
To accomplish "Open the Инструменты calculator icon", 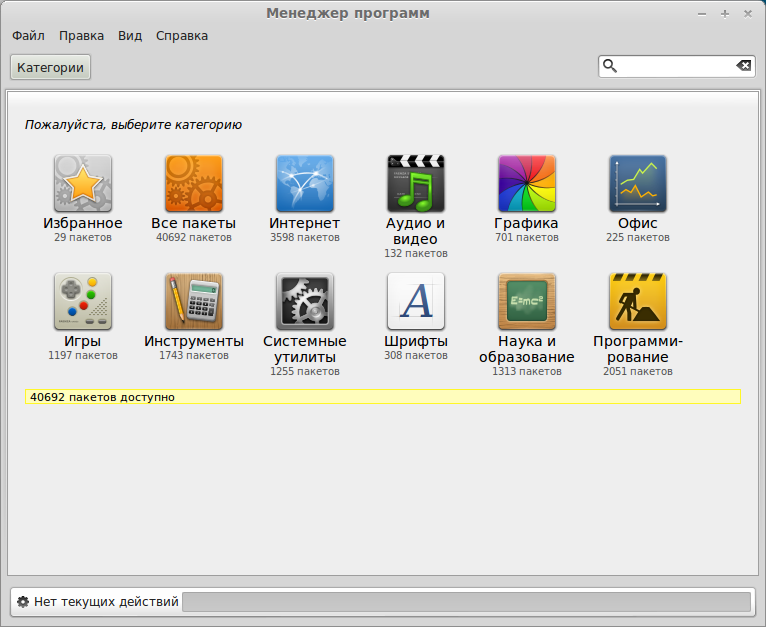I will [194, 302].
